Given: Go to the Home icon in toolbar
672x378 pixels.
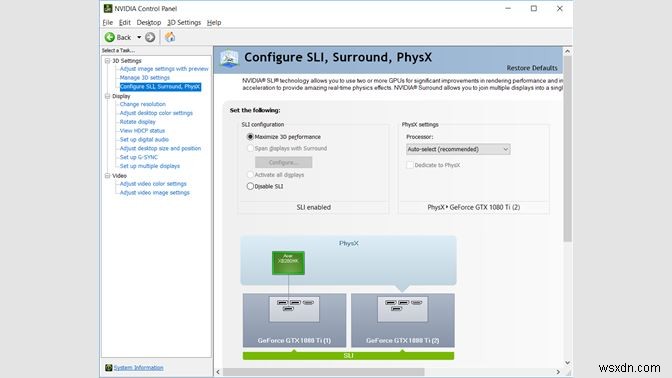Looking at the screenshot, I should pyautogui.click(x=170, y=37).
